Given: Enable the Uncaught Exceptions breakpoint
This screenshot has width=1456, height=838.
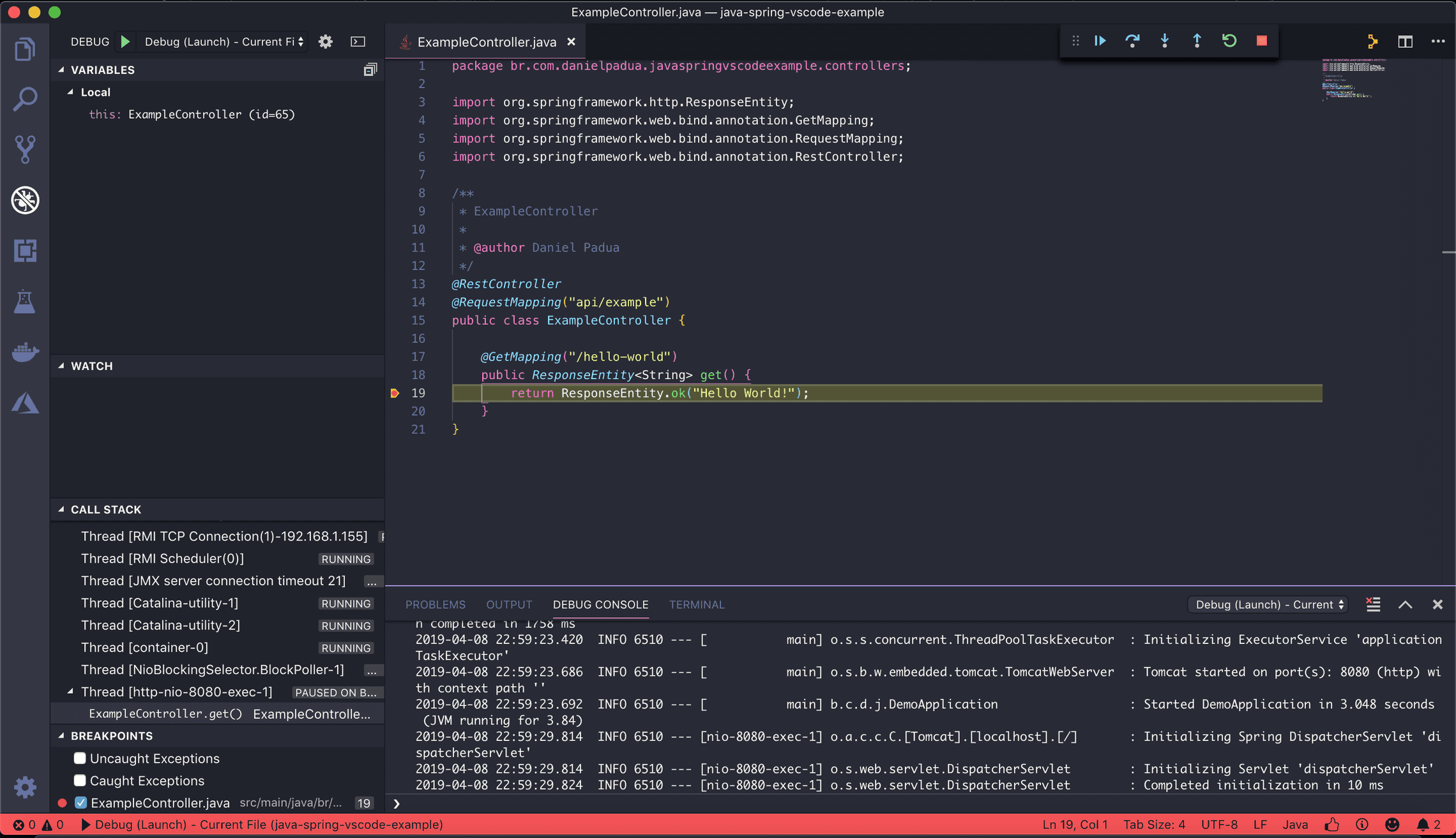Looking at the screenshot, I should point(80,758).
